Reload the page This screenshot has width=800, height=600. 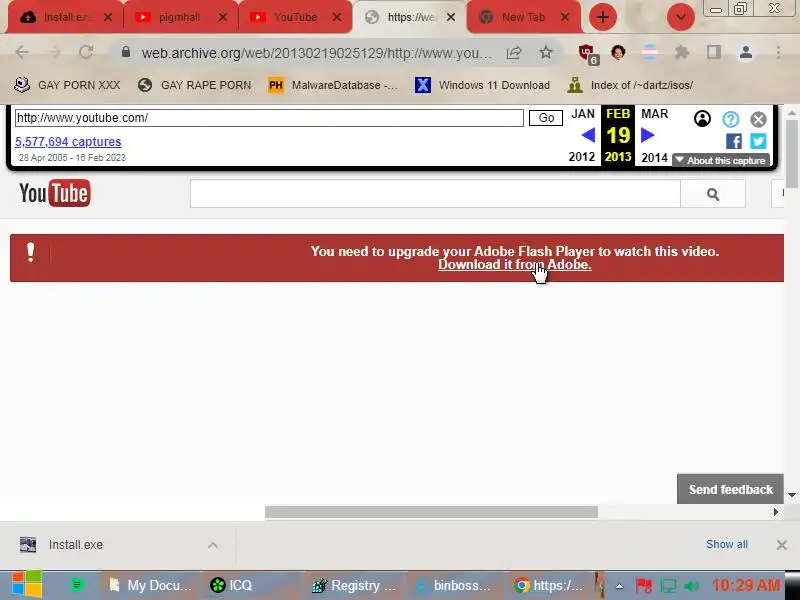pyautogui.click(x=86, y=52)
